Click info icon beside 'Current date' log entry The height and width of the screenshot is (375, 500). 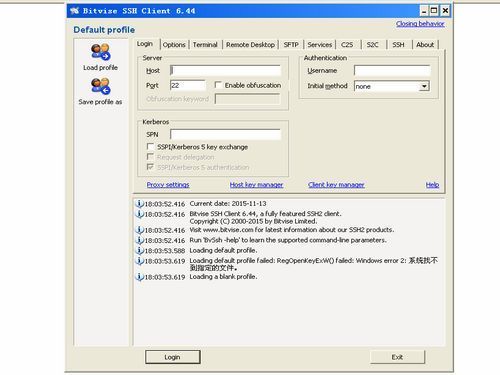click(x=139, y=203)
